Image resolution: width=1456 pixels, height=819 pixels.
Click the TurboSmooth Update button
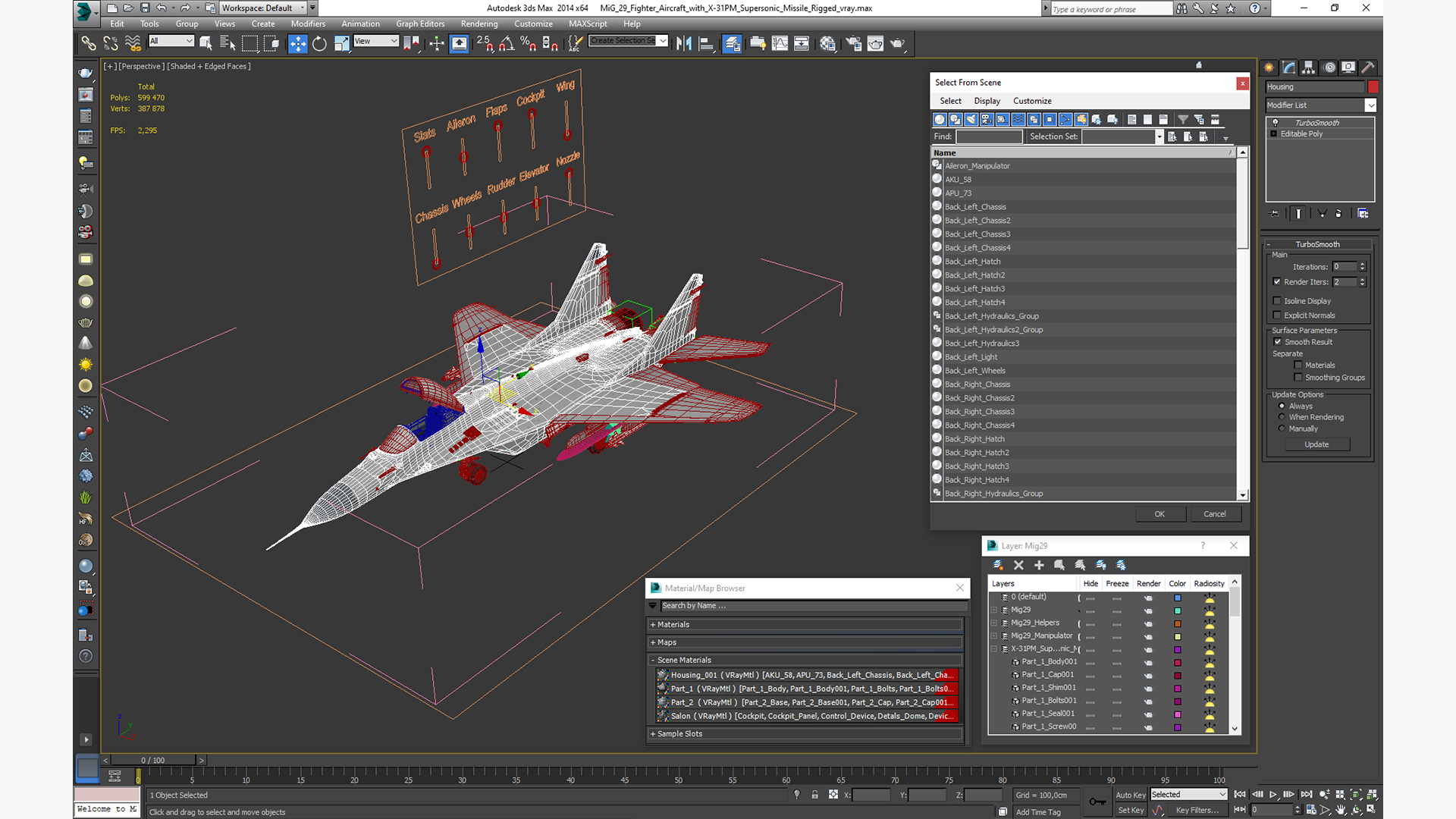[1316, 444]
